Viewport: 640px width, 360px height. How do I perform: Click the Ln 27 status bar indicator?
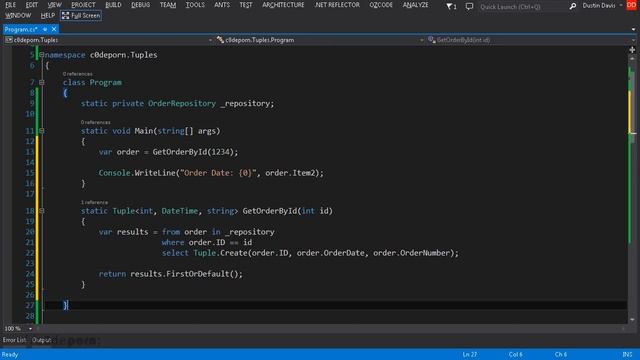469,354
